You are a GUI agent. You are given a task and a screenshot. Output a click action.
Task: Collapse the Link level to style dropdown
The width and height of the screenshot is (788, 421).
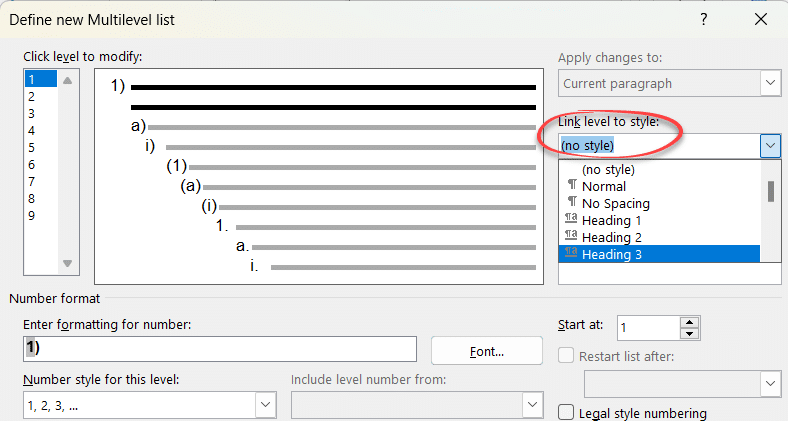tap(770, 146)
